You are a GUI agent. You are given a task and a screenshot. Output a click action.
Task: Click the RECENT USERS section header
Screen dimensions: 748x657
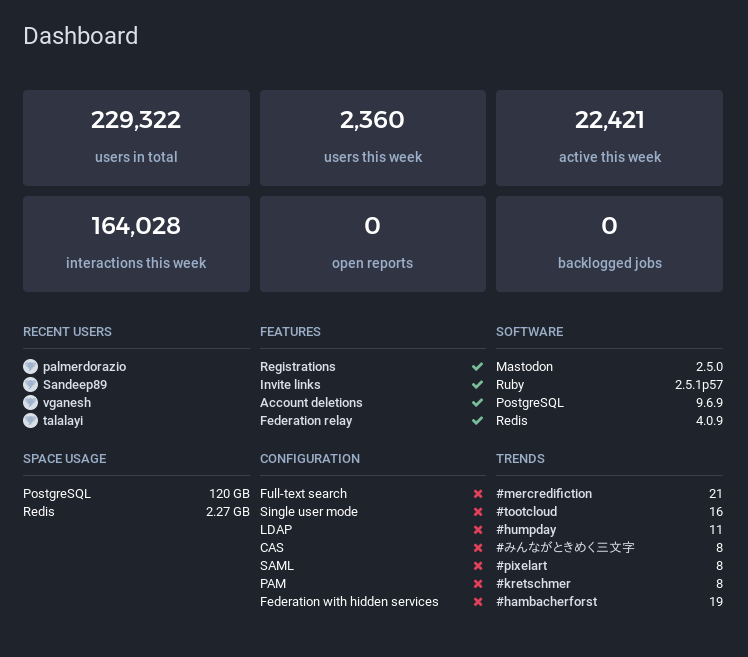[x=67, y=332]
